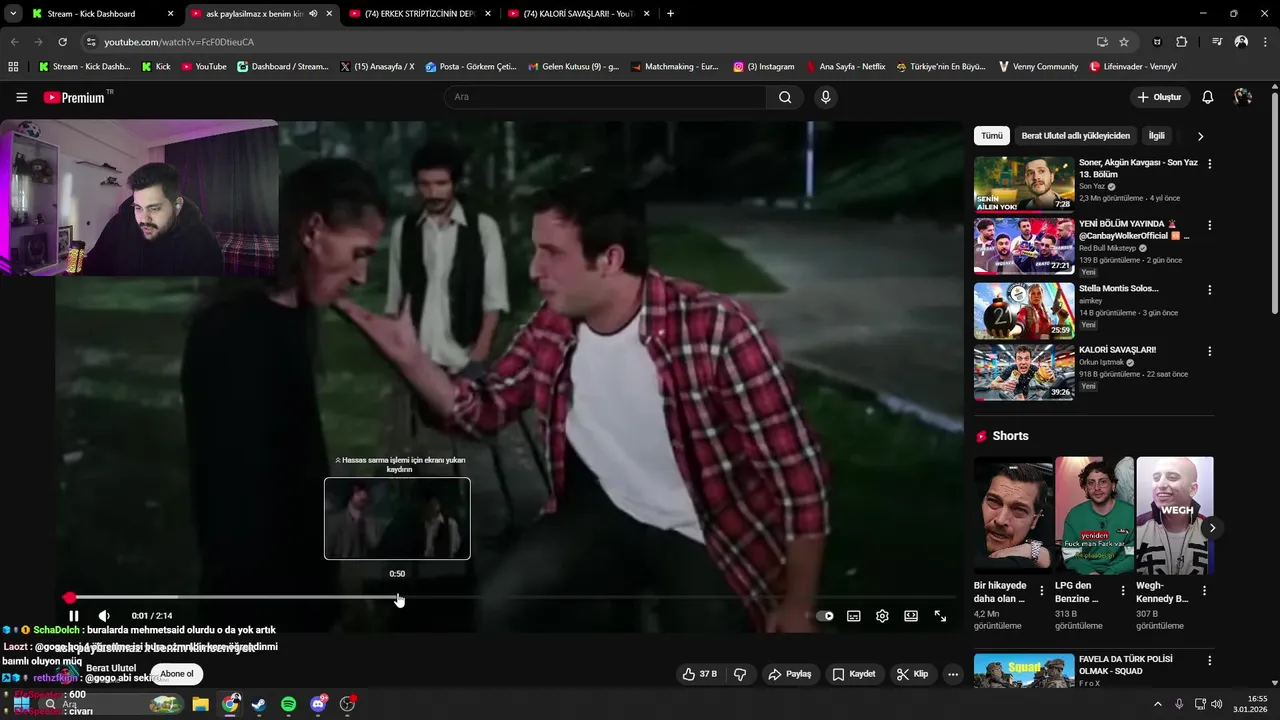
Task: Like the video (37 B)
Action: click(699, 674)
